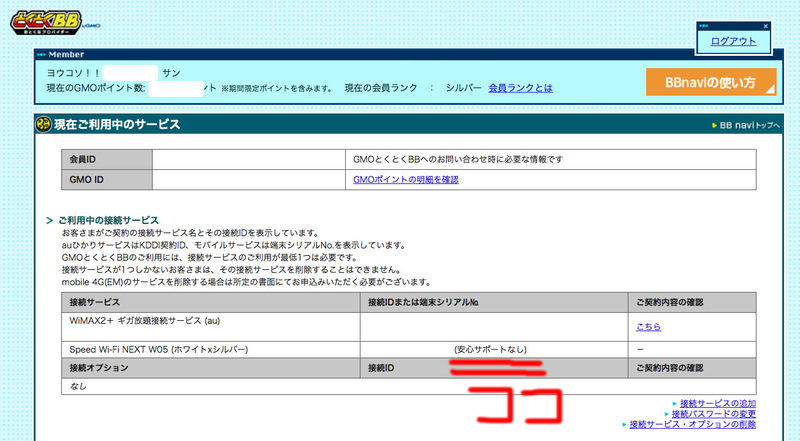Click the 会員ID header cell
The image size is (800, 441).
coord(107,159)
